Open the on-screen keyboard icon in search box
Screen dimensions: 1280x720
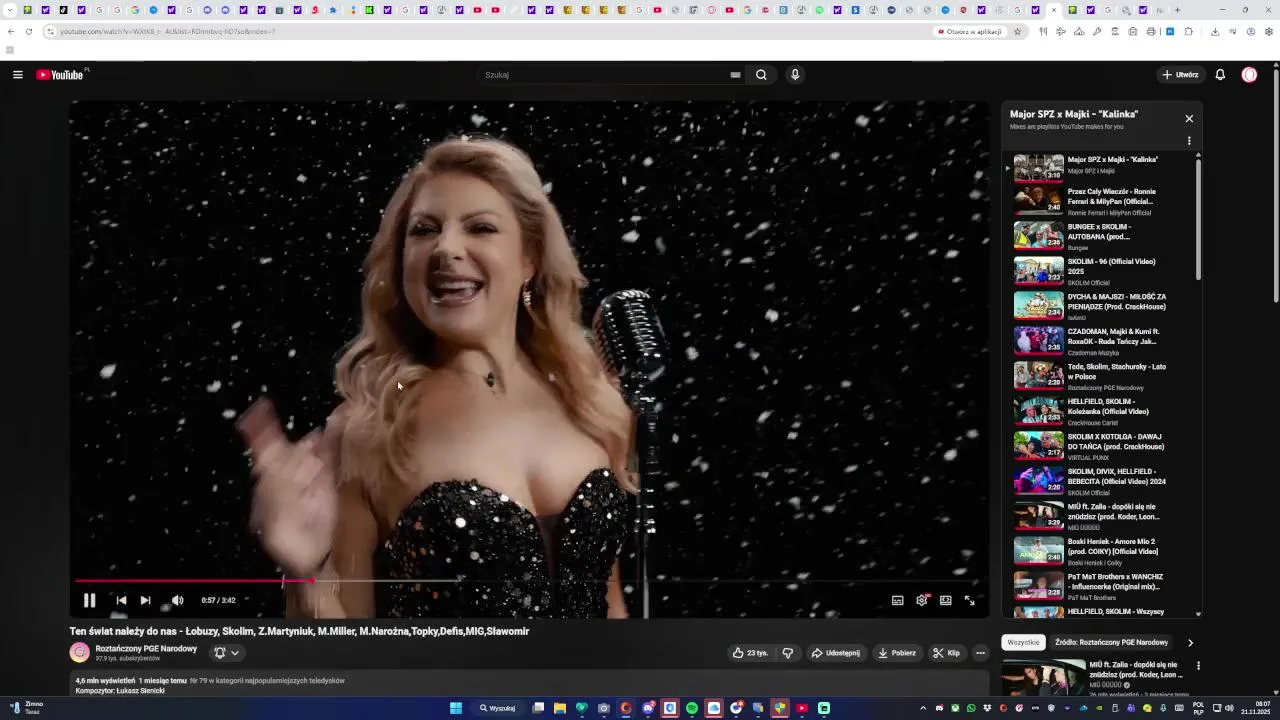735,75
